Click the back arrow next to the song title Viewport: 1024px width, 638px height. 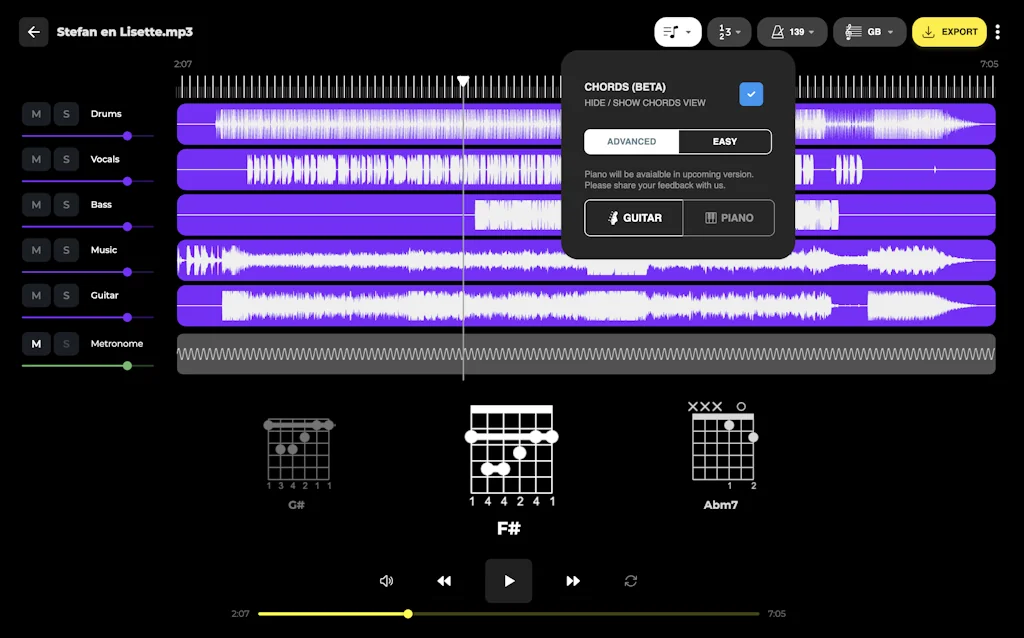tap(33, 31)
